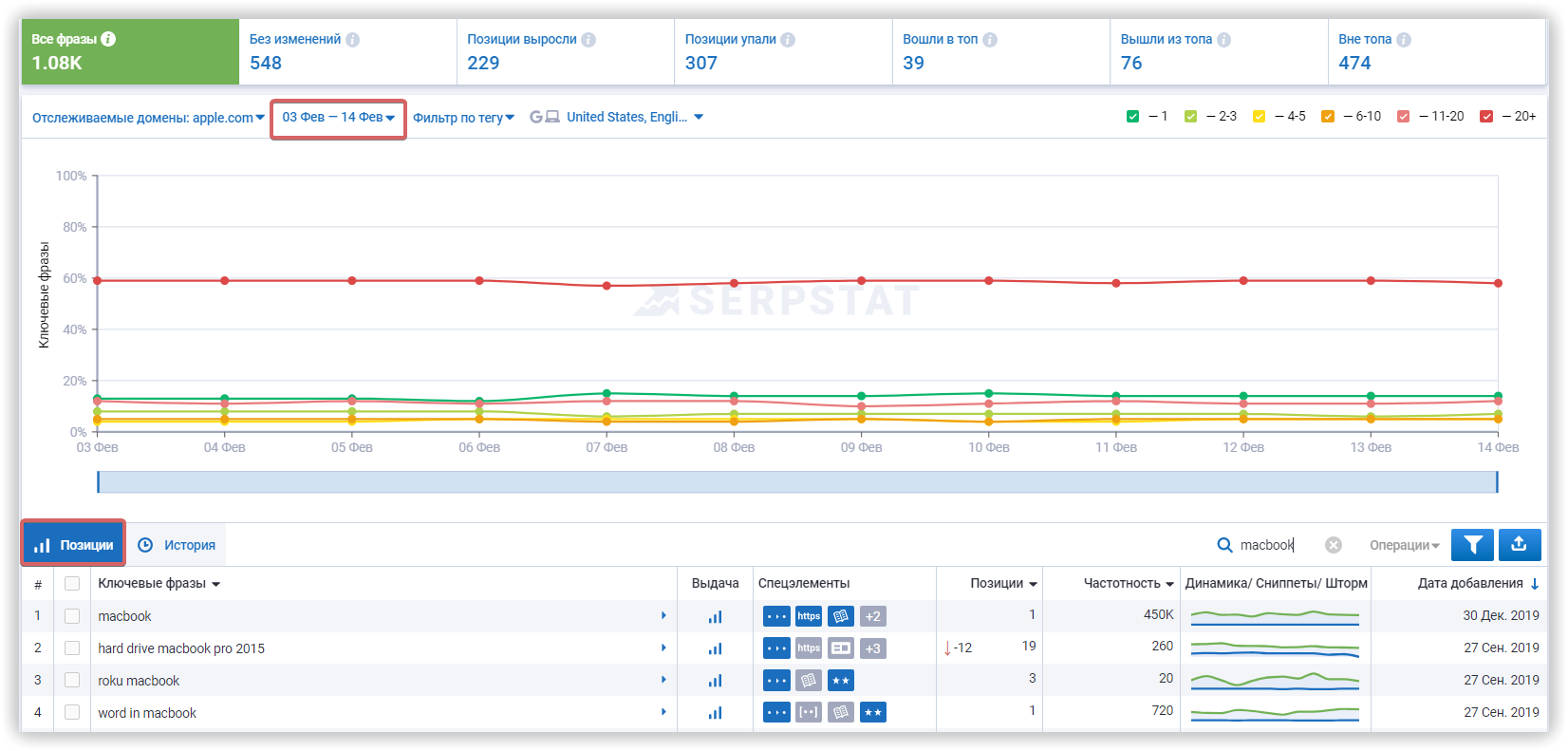This screenshot has height=751, width=1568.
Task: Click the dynamics sparkline for roku macbook
Action: [x=1275, y=681]
